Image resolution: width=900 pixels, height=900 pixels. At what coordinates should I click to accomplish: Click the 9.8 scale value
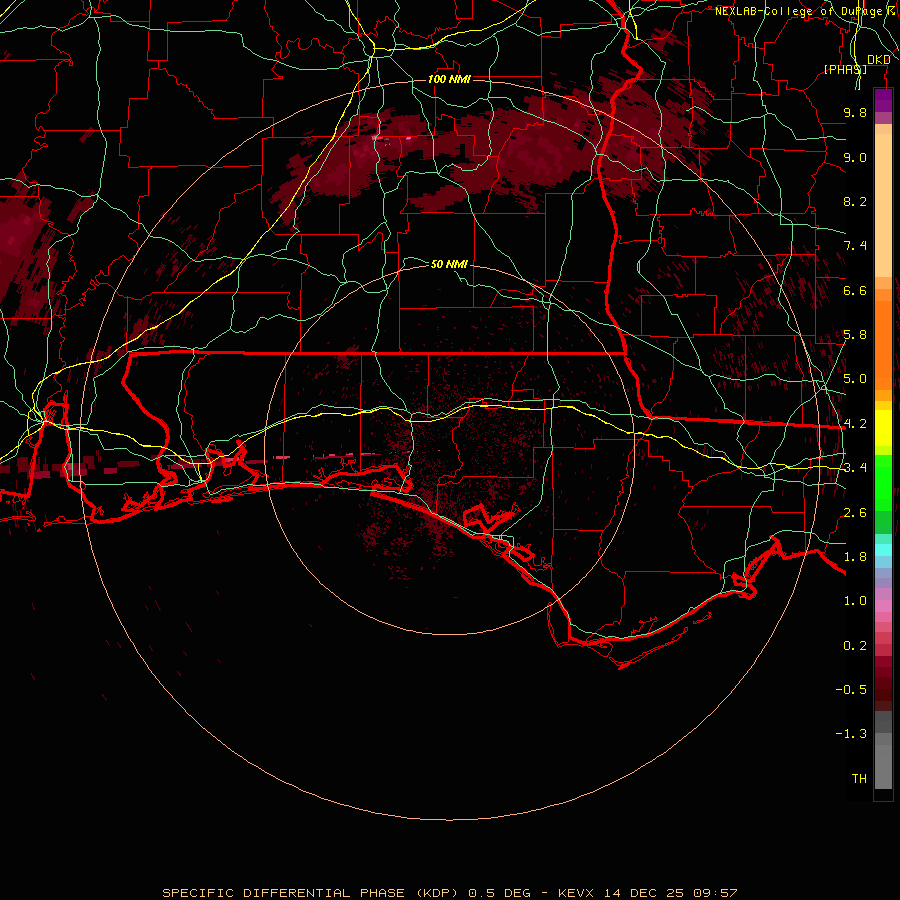(x=855, y=112)
